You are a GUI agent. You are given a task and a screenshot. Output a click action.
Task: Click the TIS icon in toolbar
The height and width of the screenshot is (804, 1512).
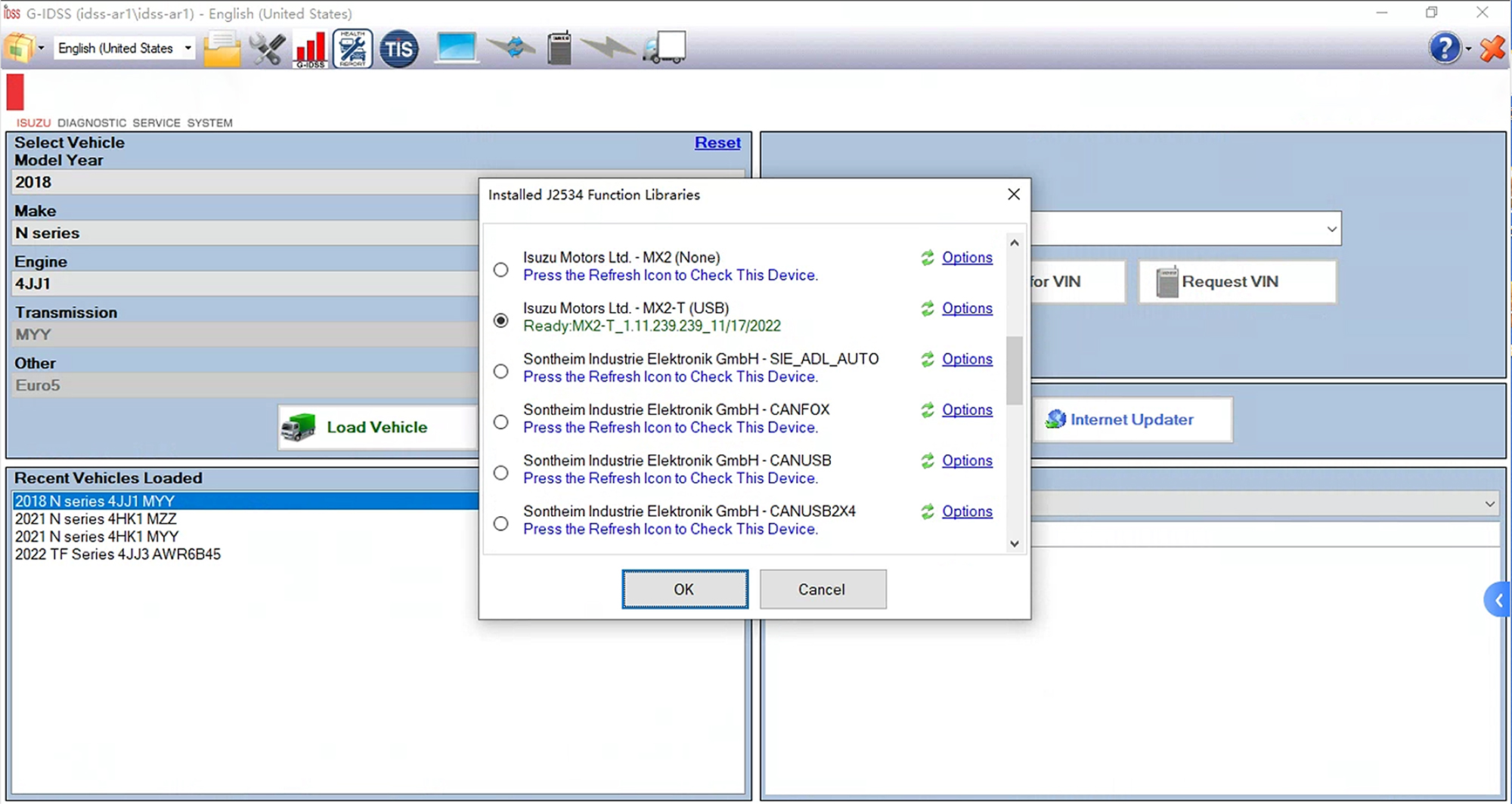coord(398,49)
